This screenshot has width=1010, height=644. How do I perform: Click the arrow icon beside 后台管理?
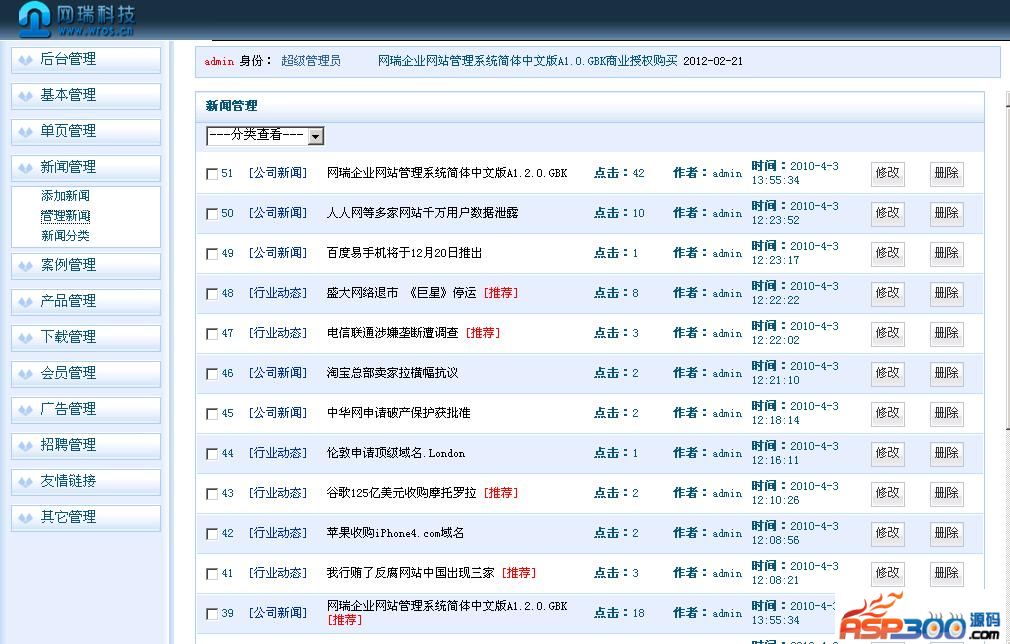(x=26, y=60)
